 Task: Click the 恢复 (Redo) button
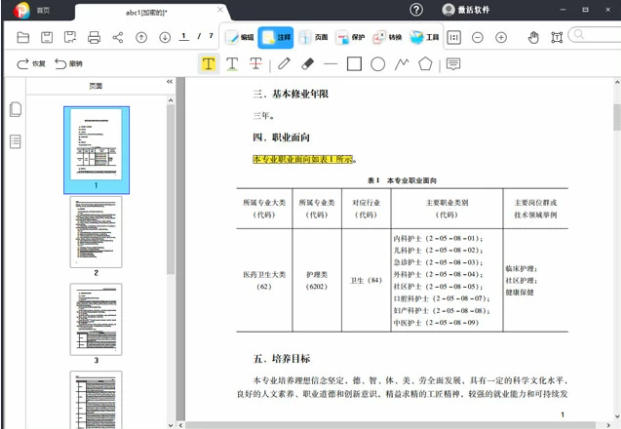click(31, 63)
